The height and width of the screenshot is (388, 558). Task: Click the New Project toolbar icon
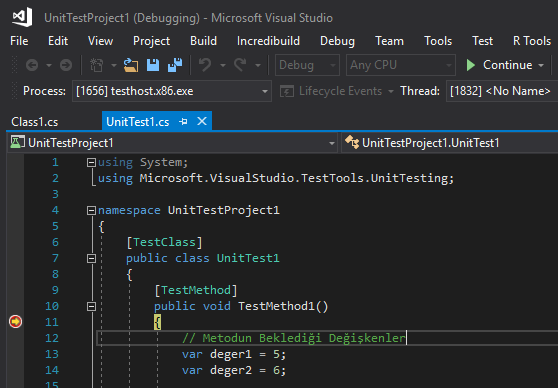[x=96, y=65]
